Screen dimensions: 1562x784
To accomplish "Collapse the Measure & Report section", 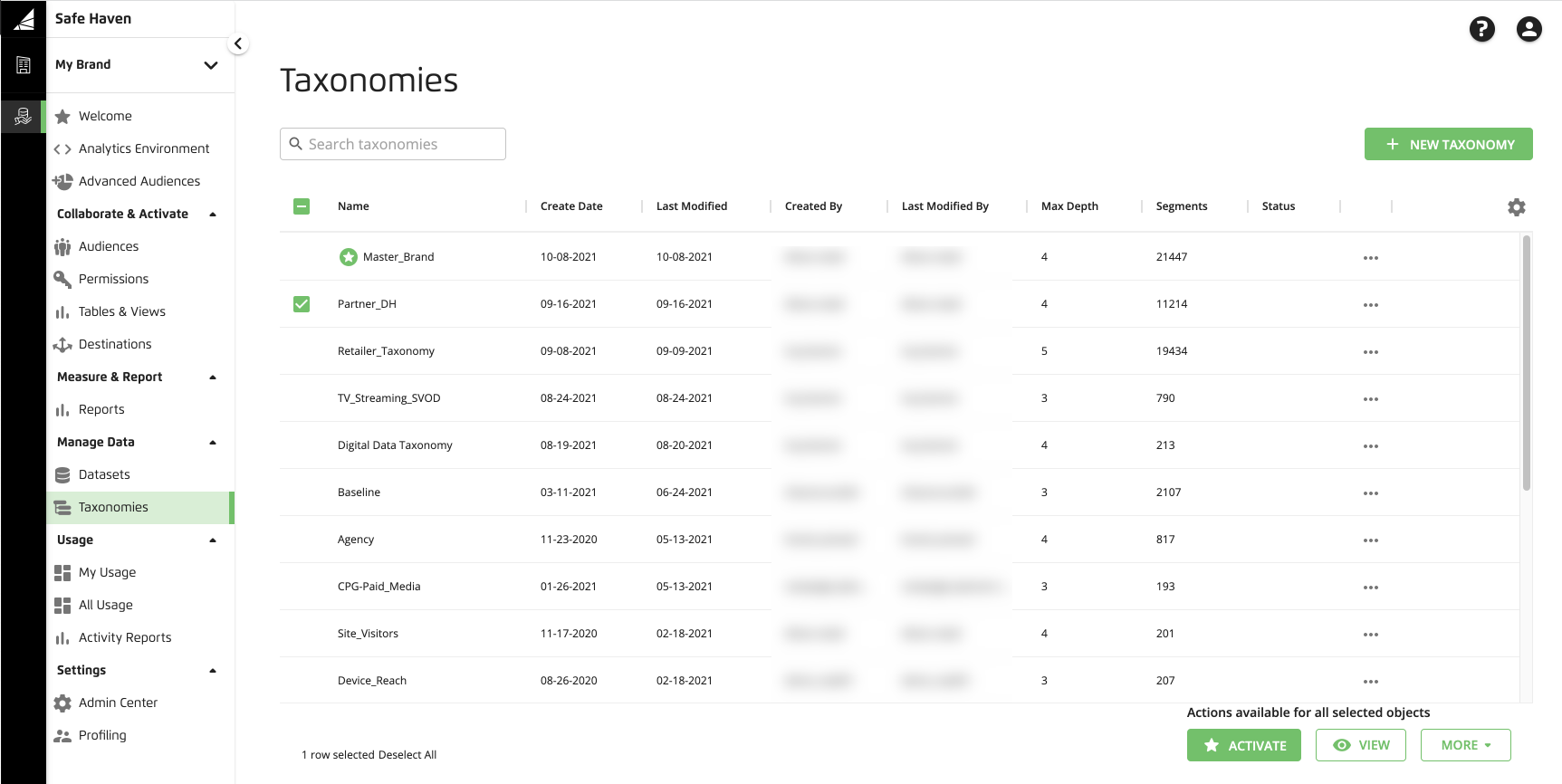I will 213,378.
